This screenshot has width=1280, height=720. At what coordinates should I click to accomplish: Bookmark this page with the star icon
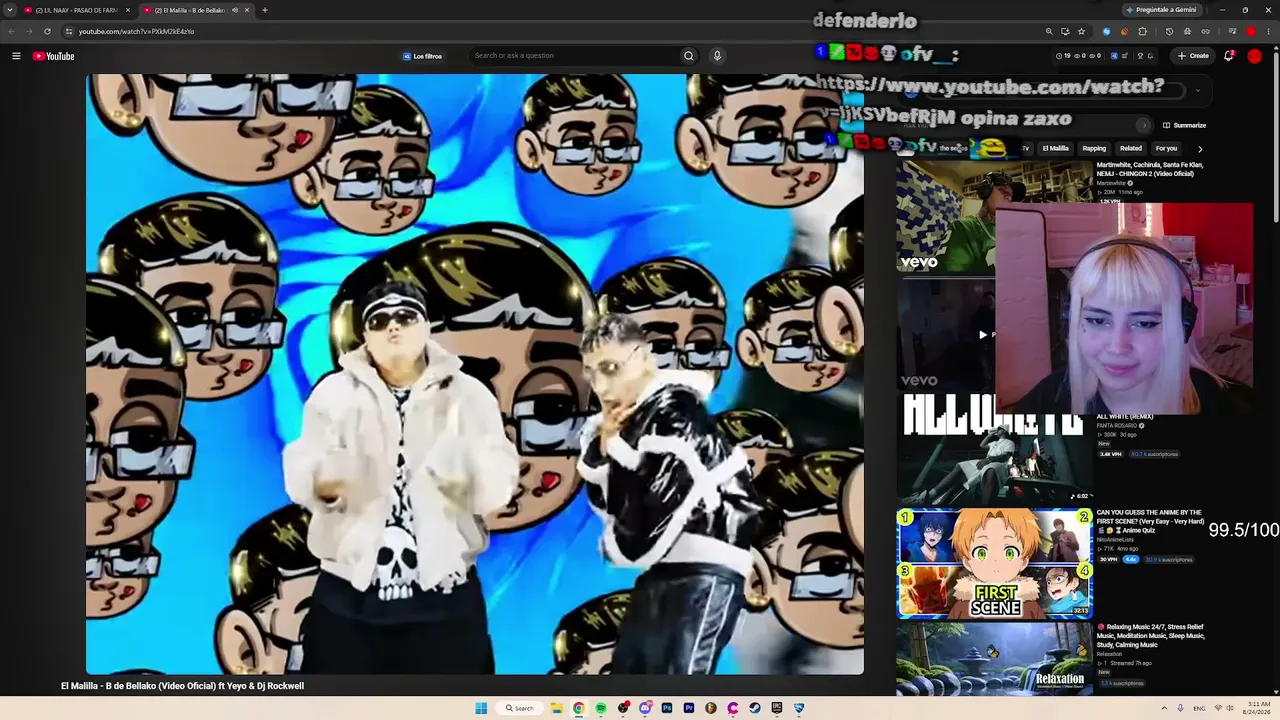click(x=1081, y=31)
